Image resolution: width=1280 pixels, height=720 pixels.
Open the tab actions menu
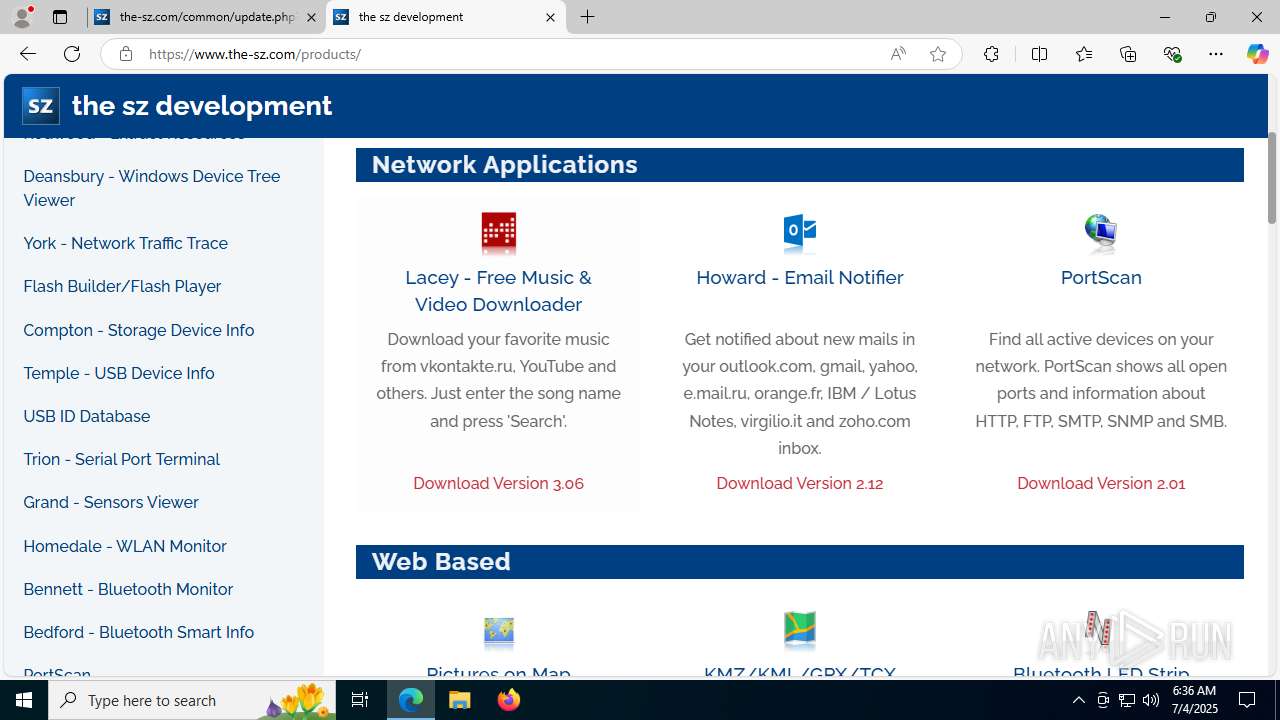click(60, 17)
